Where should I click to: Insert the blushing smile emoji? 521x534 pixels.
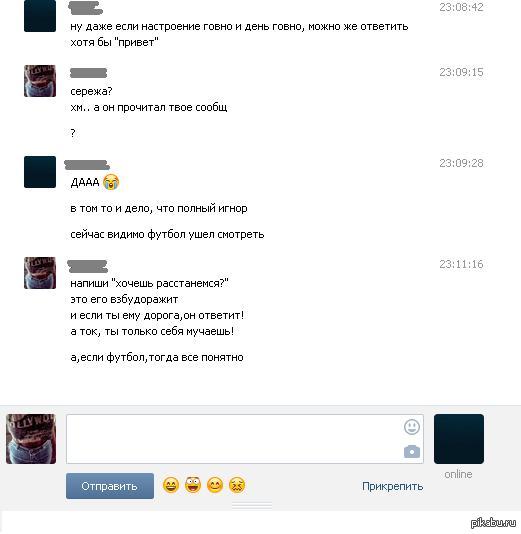coord(215,485)
